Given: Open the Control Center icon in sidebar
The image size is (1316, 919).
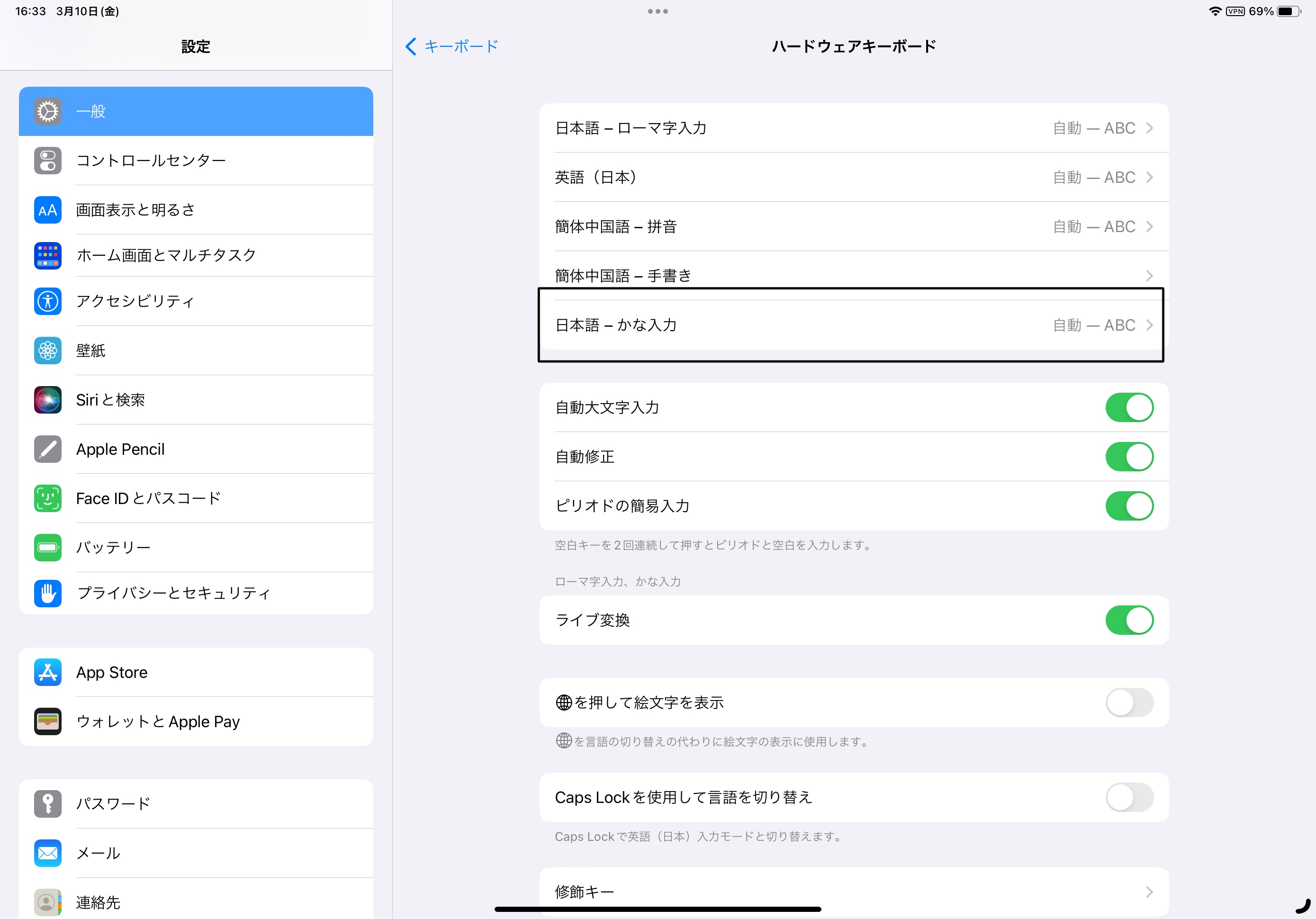Looking at the screenshot, I should pyautogui.click(x=47, y=161).
